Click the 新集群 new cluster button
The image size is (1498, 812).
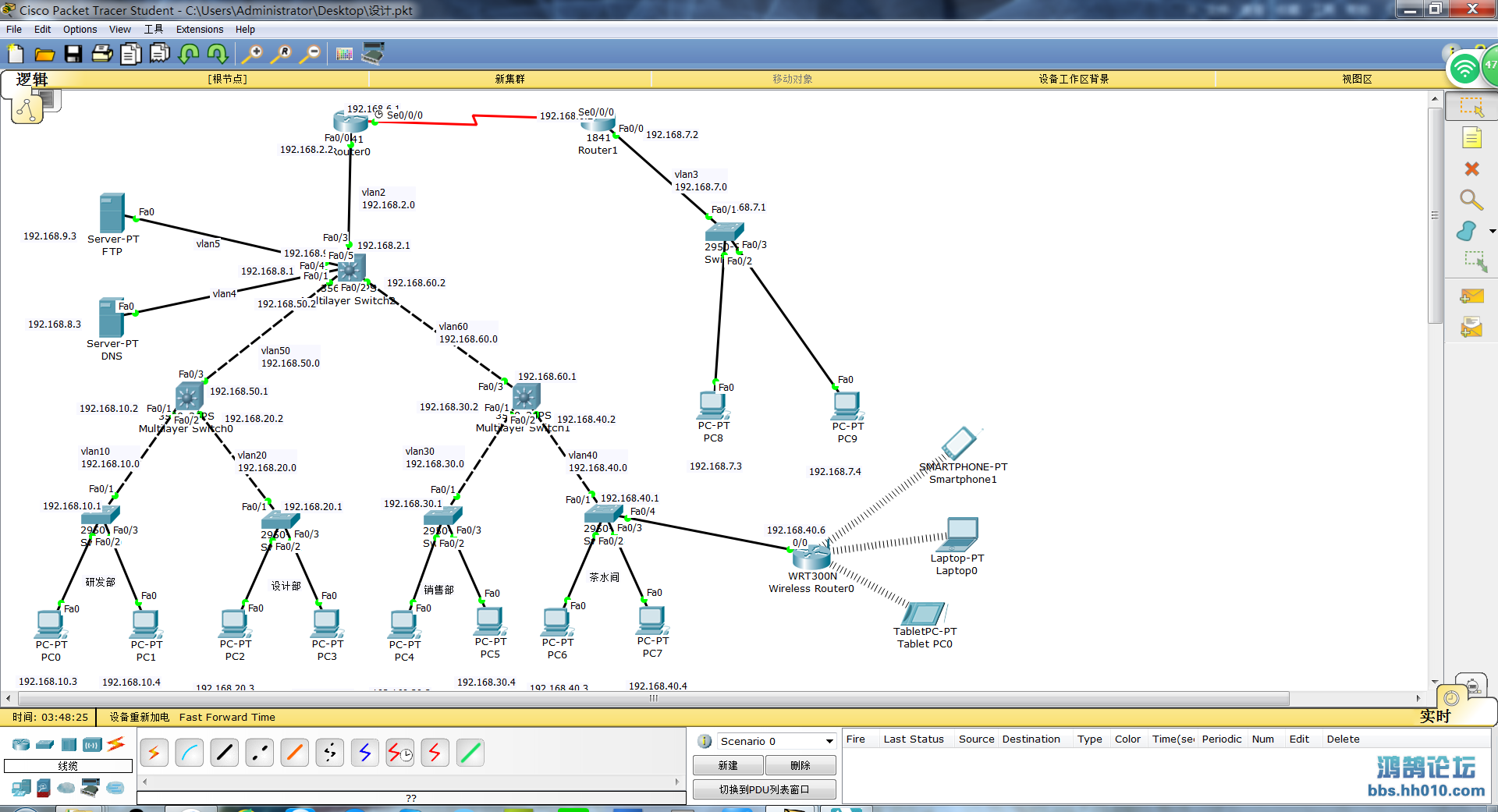click(x=509, y=79)
